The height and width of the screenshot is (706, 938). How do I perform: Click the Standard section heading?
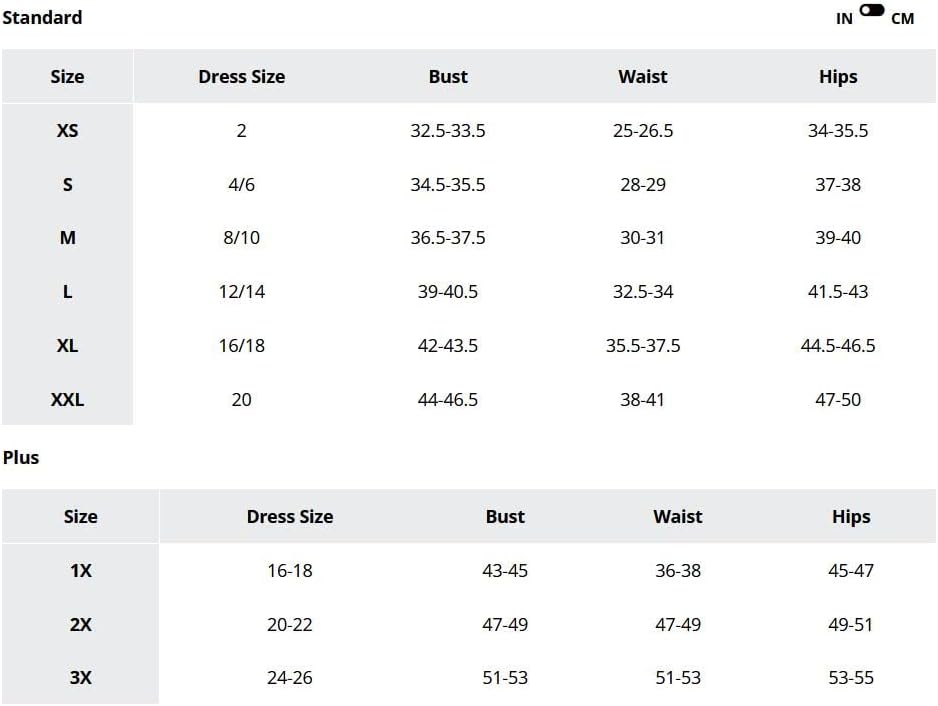[x=42, y=17]
